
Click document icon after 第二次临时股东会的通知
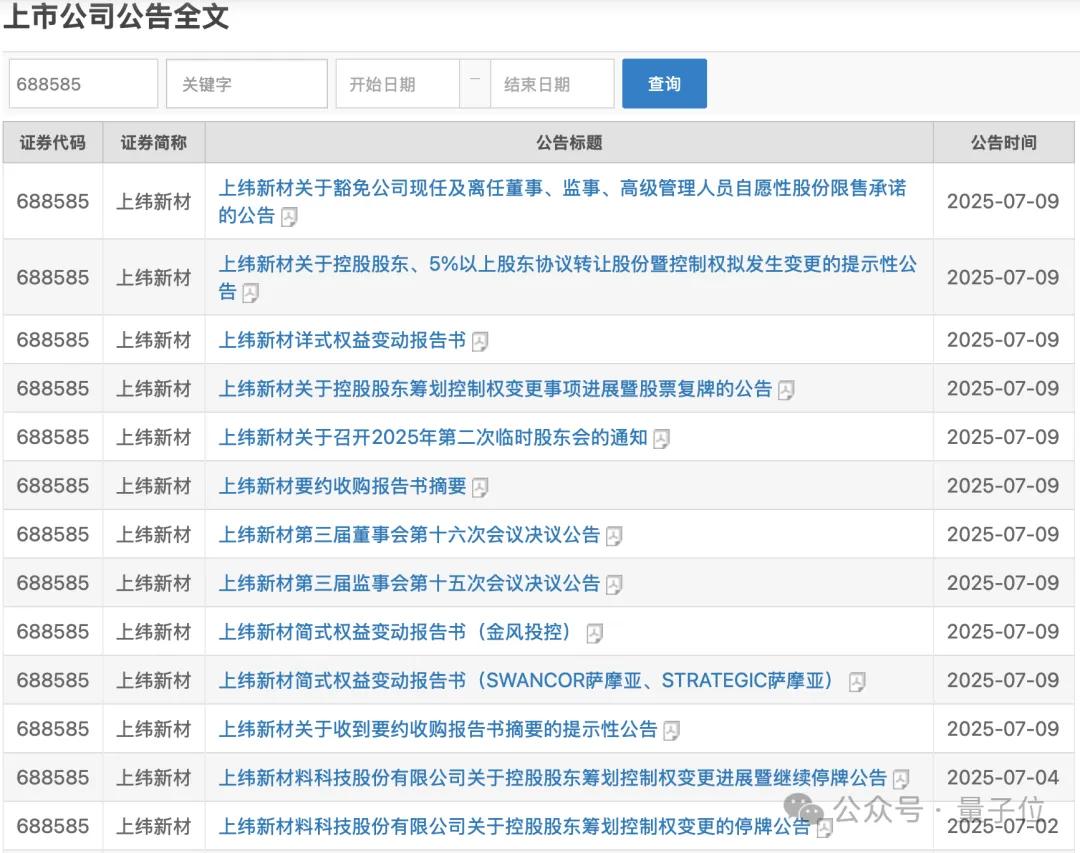tap(661, 439)
